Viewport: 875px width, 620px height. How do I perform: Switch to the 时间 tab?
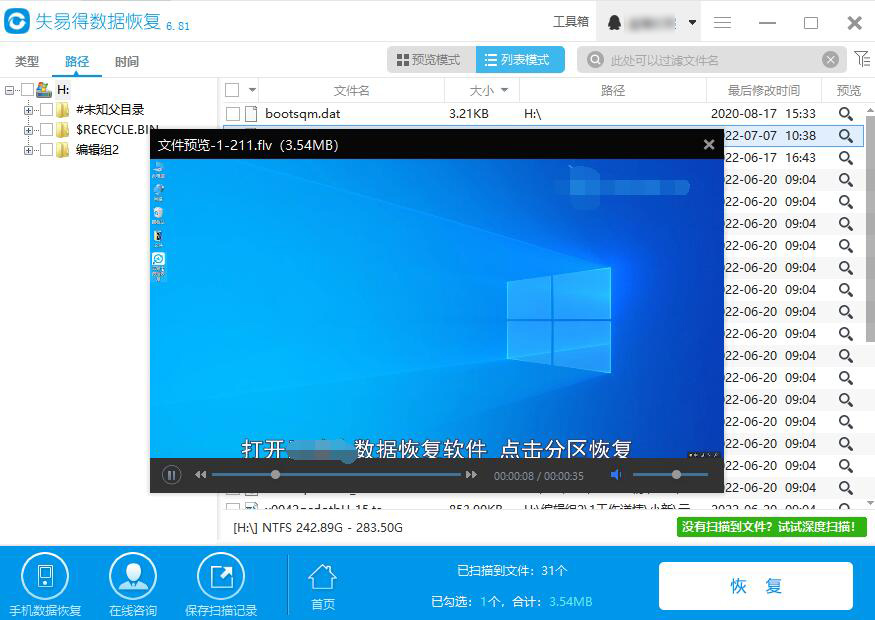click(x=127, y=62)
